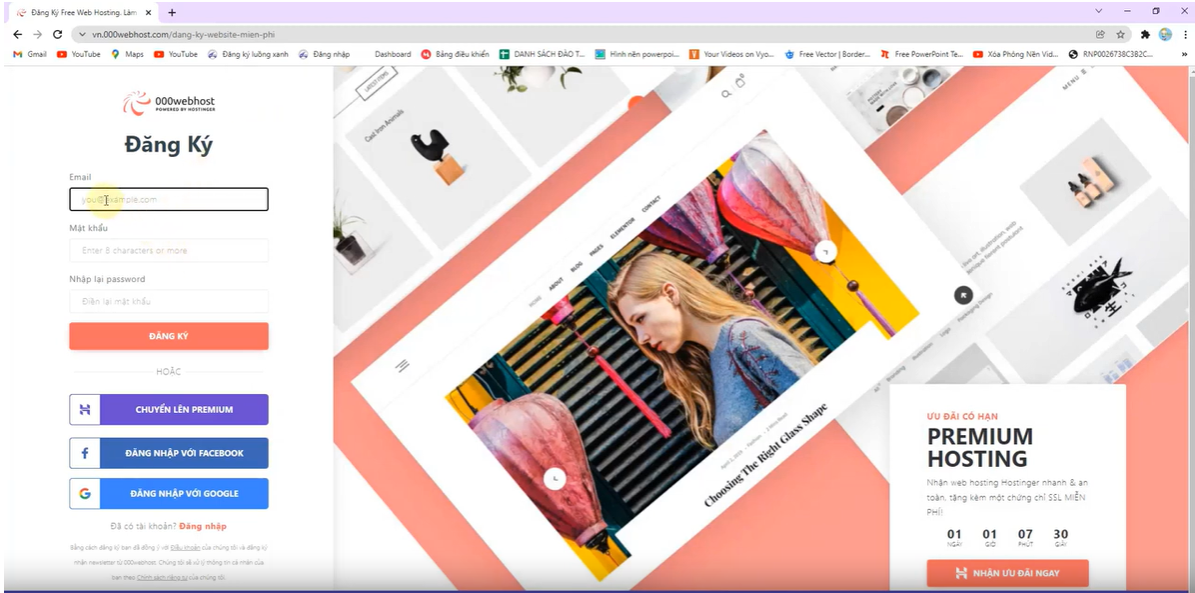1195x593 pixels.
Task: Click NHẬN ƯU ĐÃI NGAY offer button
Action: point(1007,573)
